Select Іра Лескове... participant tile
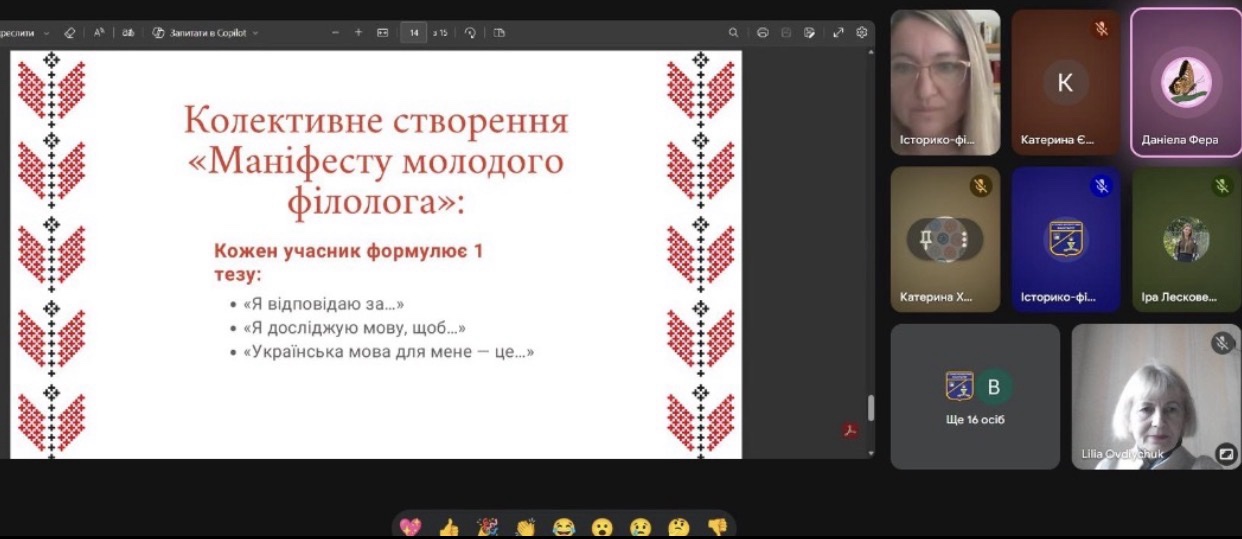1242x539 pixels. (1186, 239)
